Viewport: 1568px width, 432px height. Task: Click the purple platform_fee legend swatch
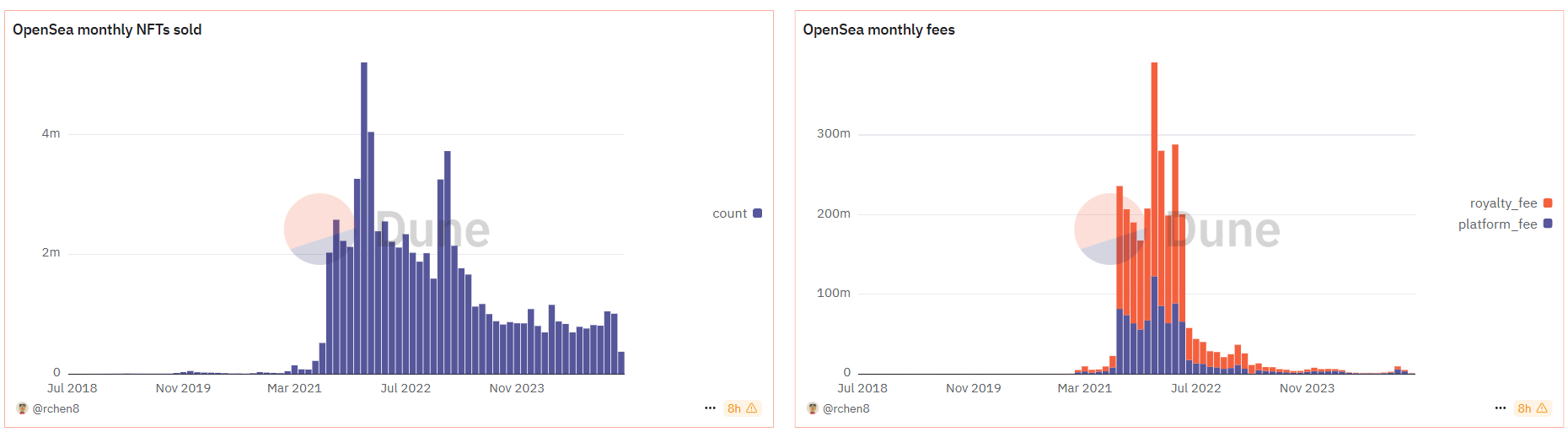[x=1548, y=224]
